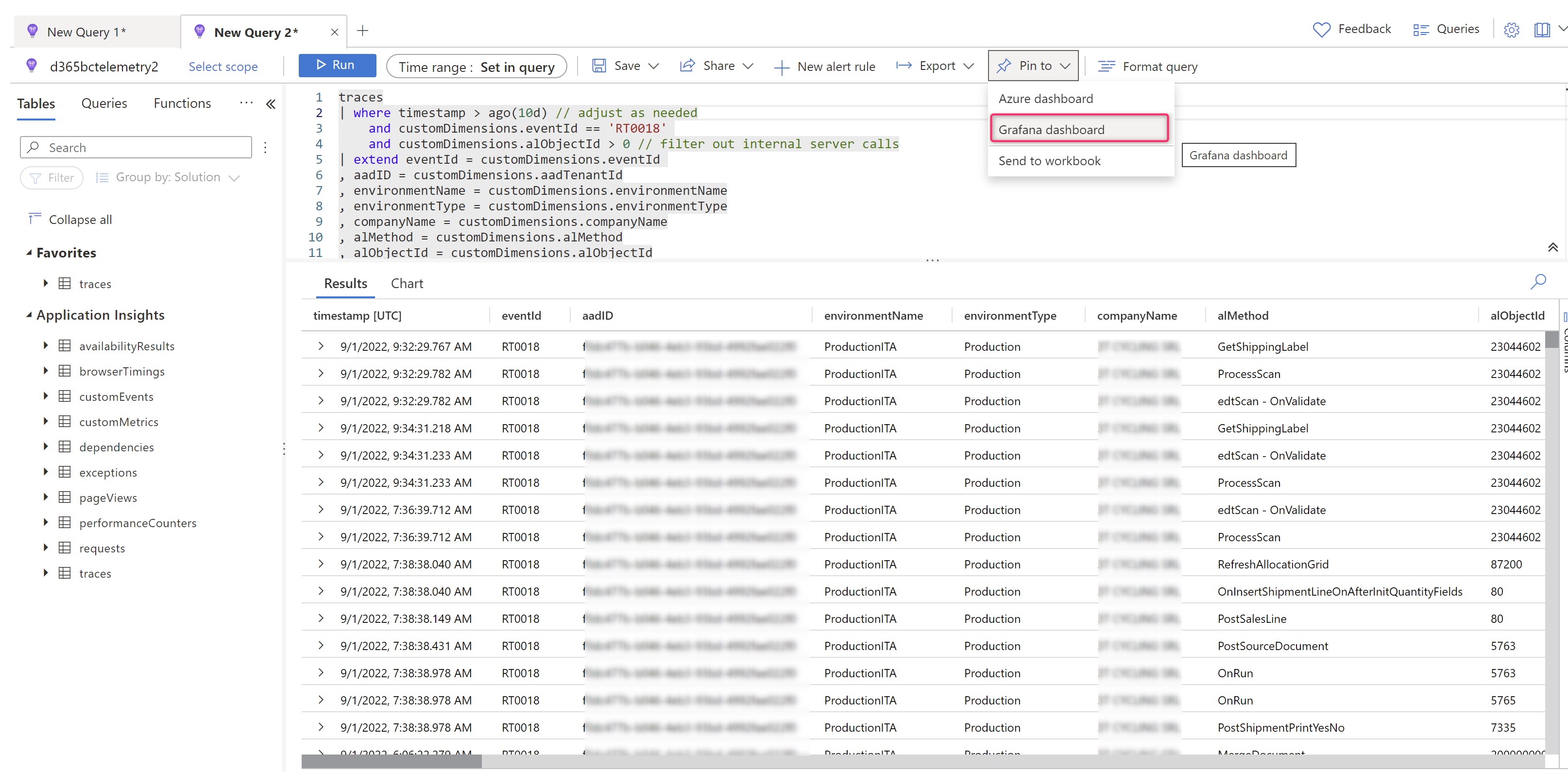Switch to the Chart tab
The width and height of the screenshot is (1568, 772).
coord(407,283)
